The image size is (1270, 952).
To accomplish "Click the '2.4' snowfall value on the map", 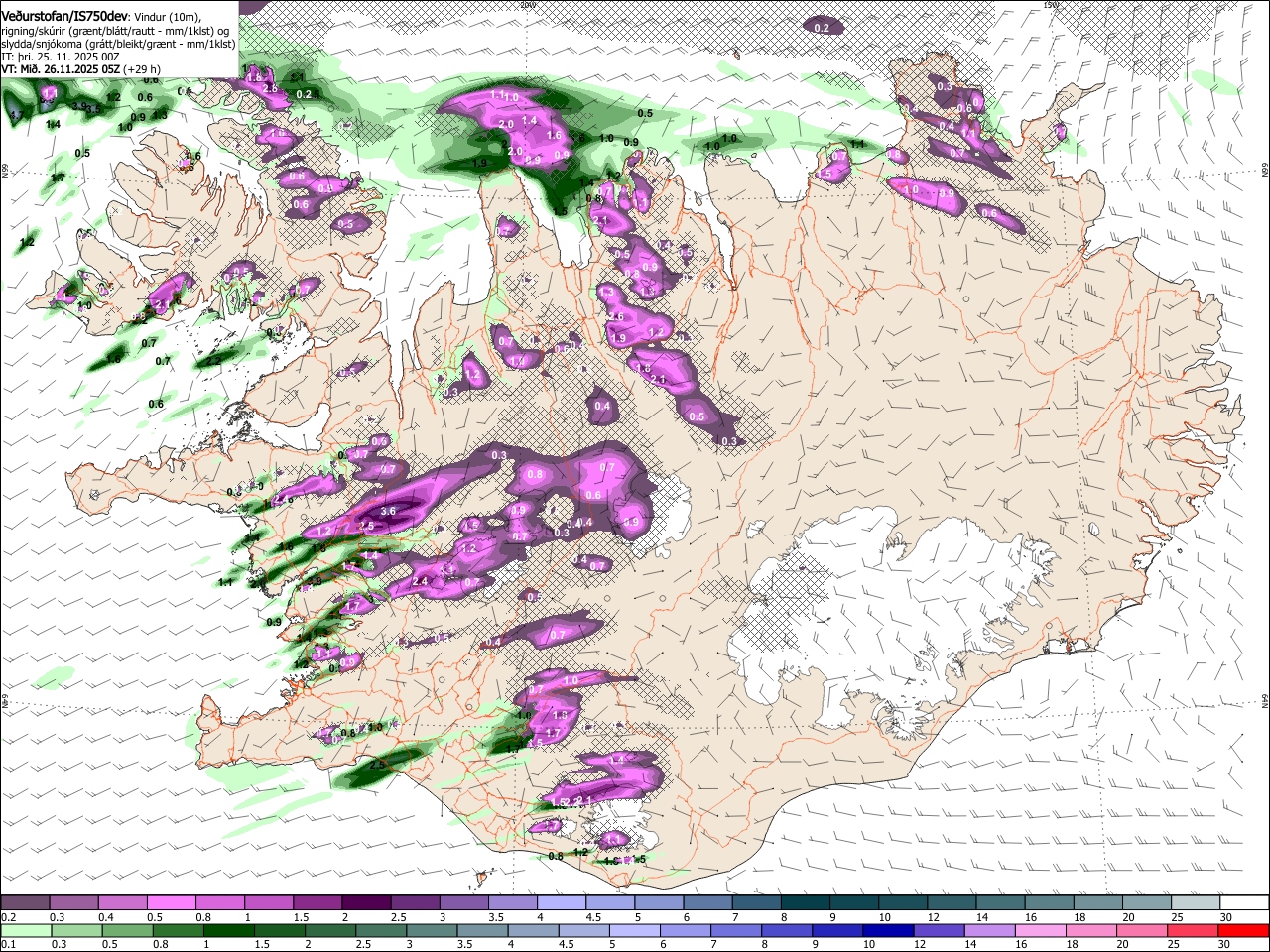I will tap(420, 581).
